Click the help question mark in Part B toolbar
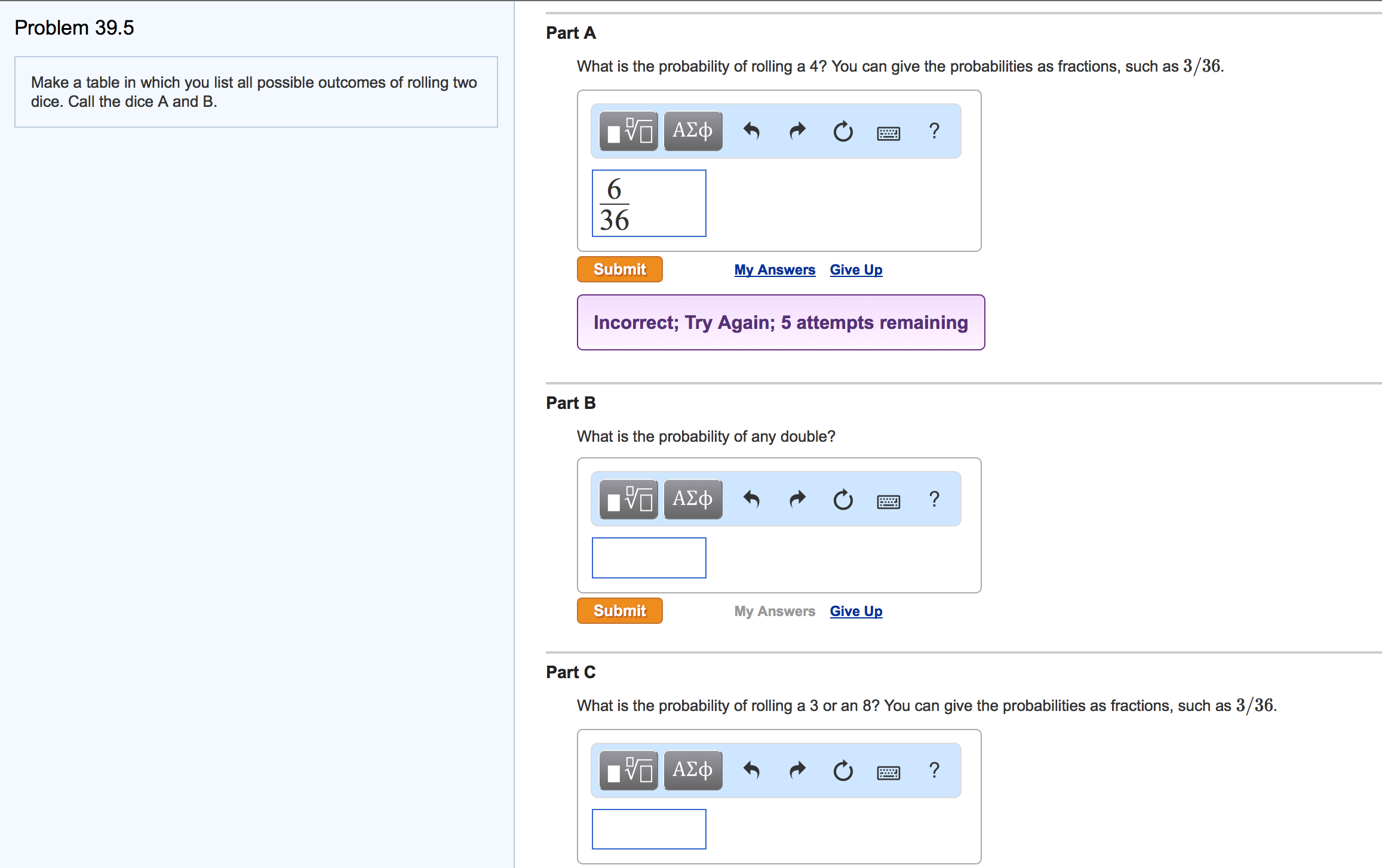Image resolution: width=1382 pixels, height=868 pixels. [x=934, y=499]
